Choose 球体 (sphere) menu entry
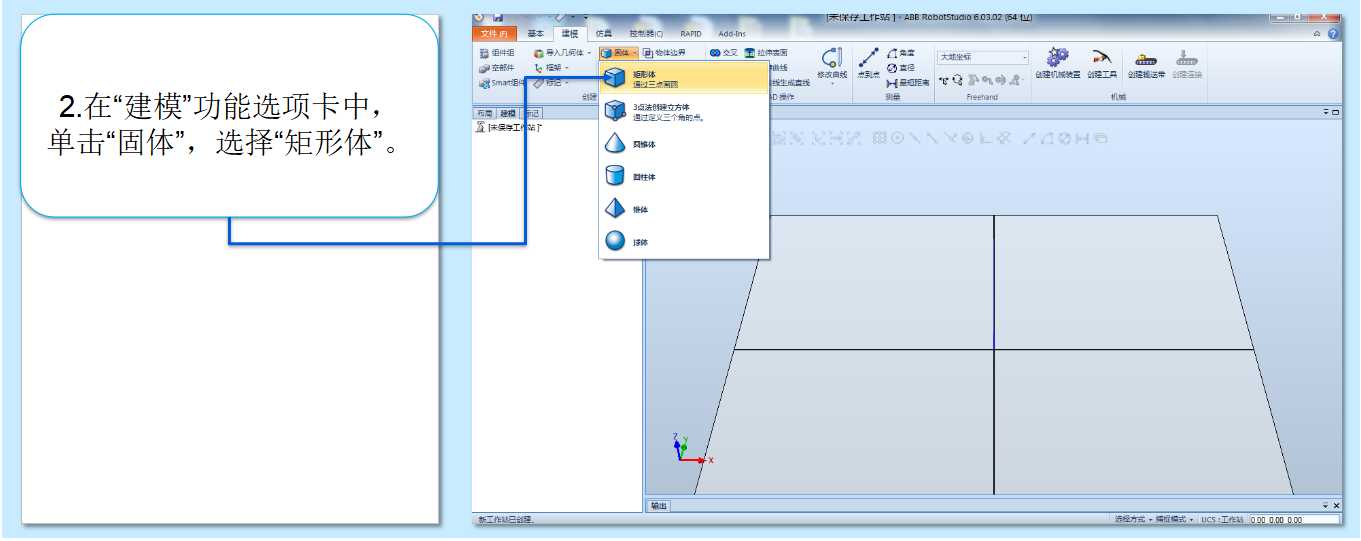1361x541 pixels. click(x=684, y=242)
